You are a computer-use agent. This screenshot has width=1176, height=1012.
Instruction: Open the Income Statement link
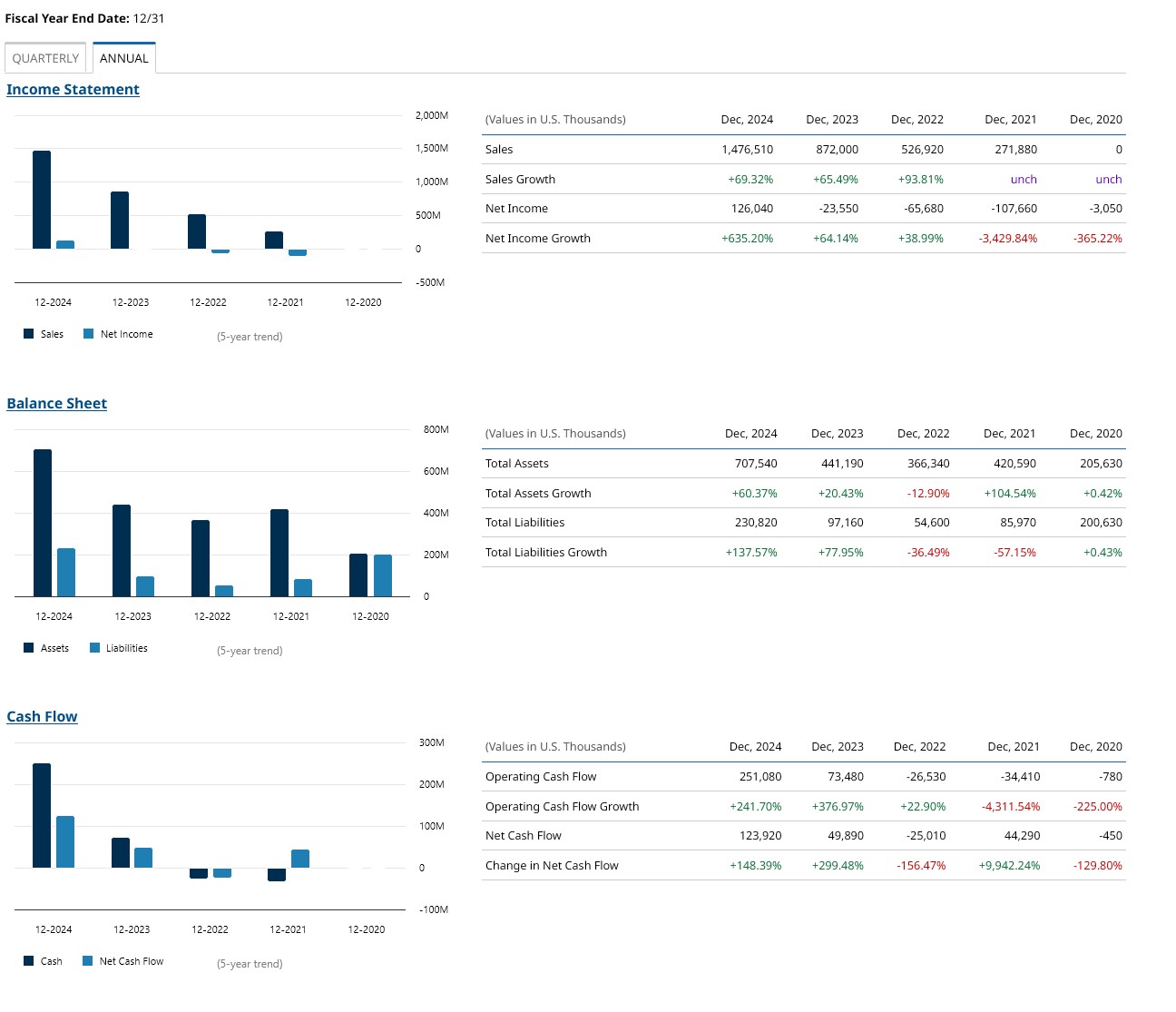point(73,89)
